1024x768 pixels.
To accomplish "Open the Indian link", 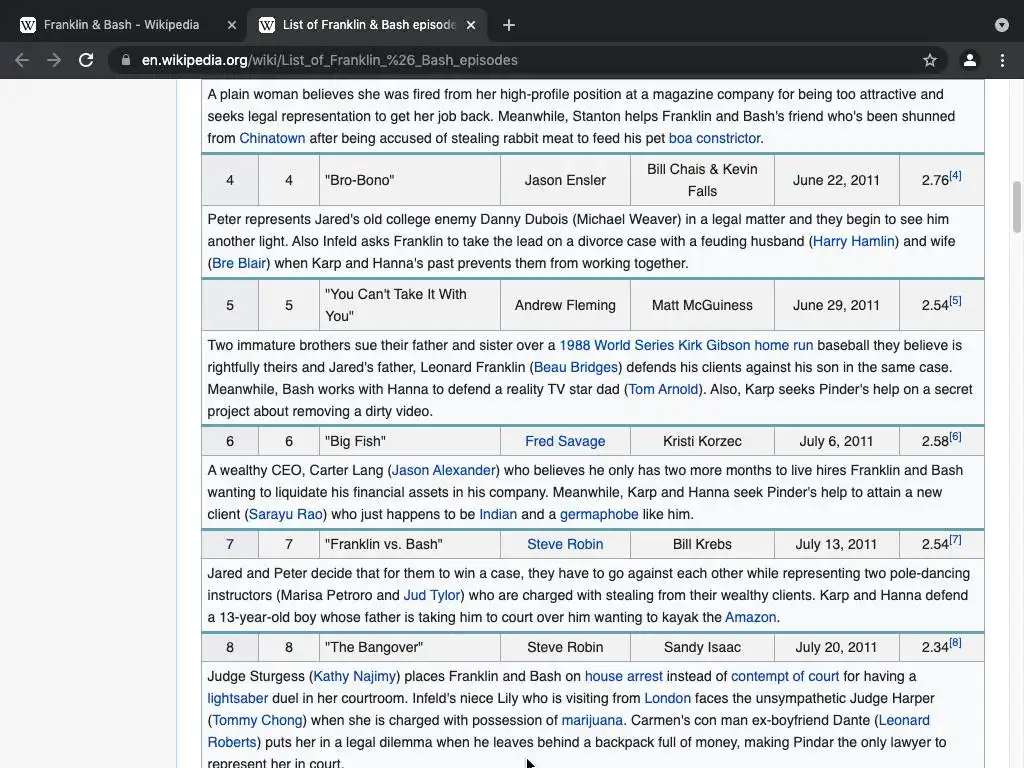I will point(498,515).
